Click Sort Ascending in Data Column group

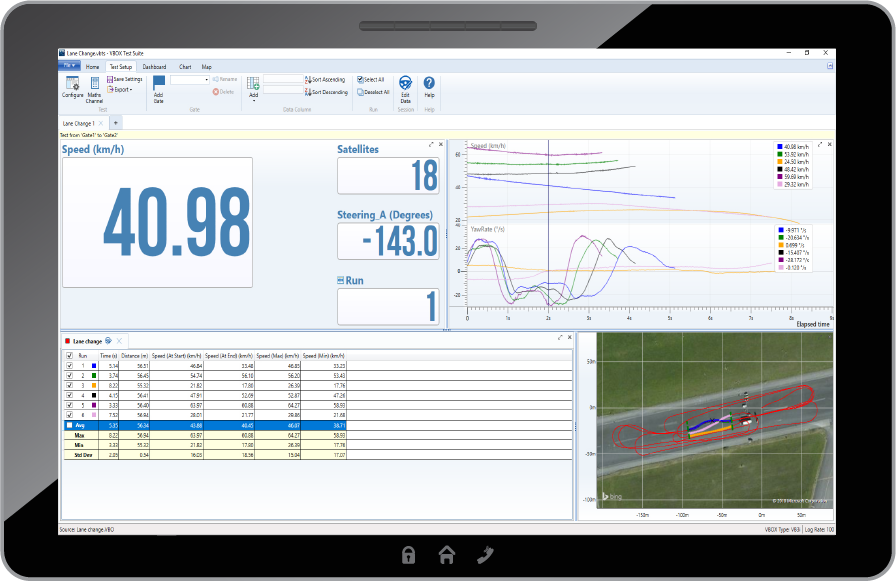(324, 79)
